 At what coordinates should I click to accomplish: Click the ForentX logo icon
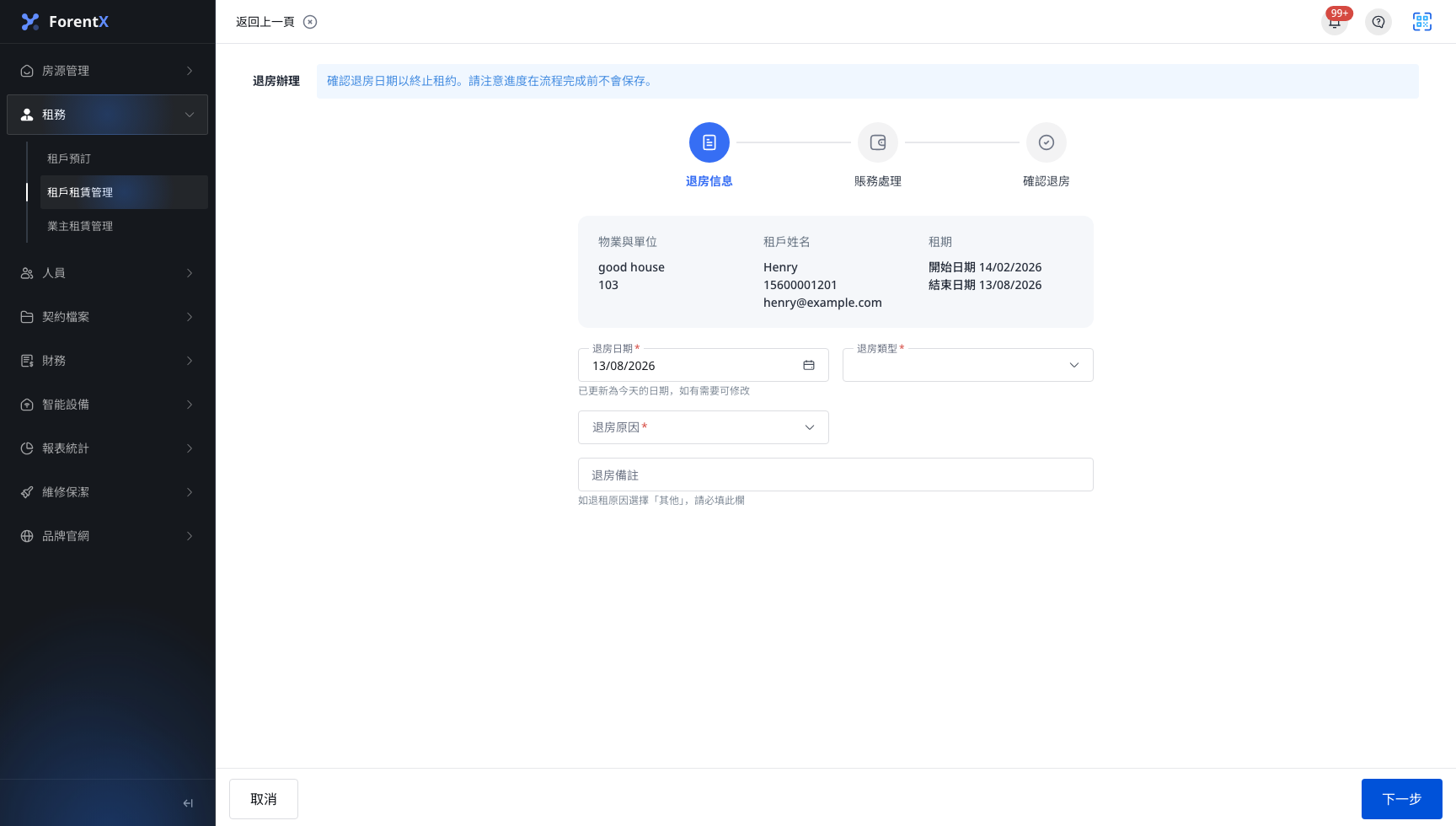30,22
